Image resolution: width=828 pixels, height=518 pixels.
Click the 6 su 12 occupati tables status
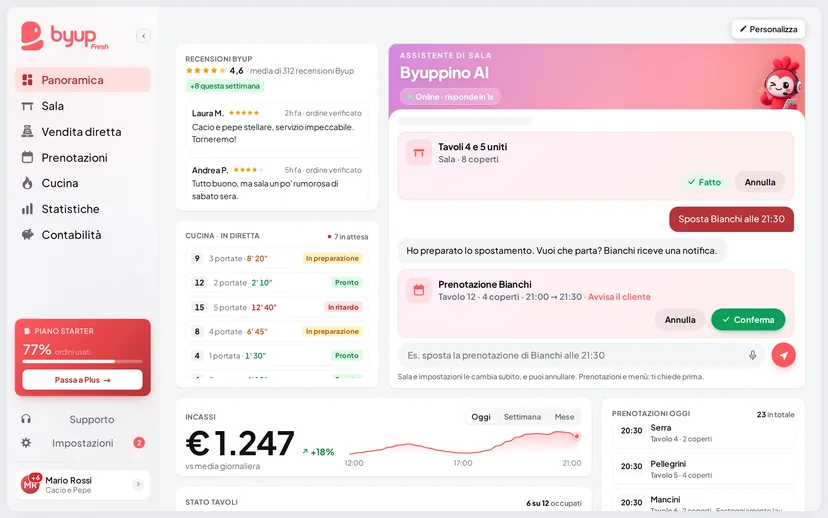point(553,503)
